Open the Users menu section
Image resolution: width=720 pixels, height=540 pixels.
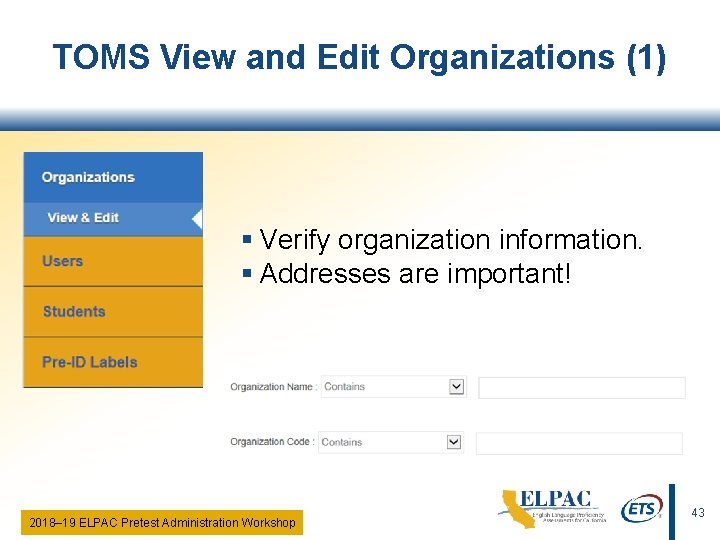113,261
